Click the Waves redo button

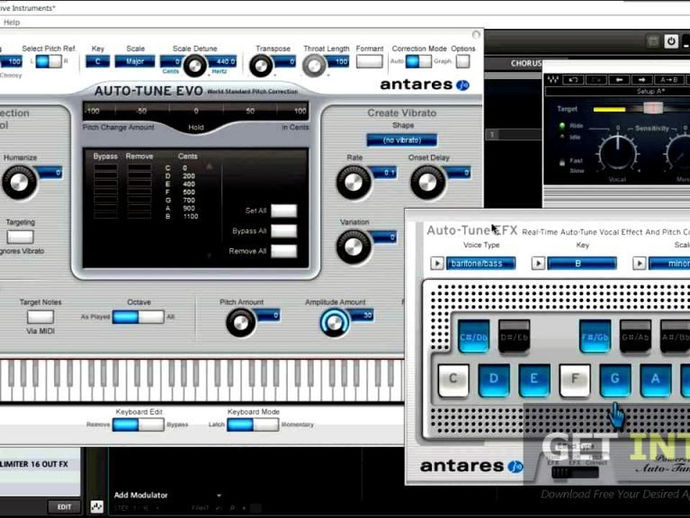coord(597,80)
